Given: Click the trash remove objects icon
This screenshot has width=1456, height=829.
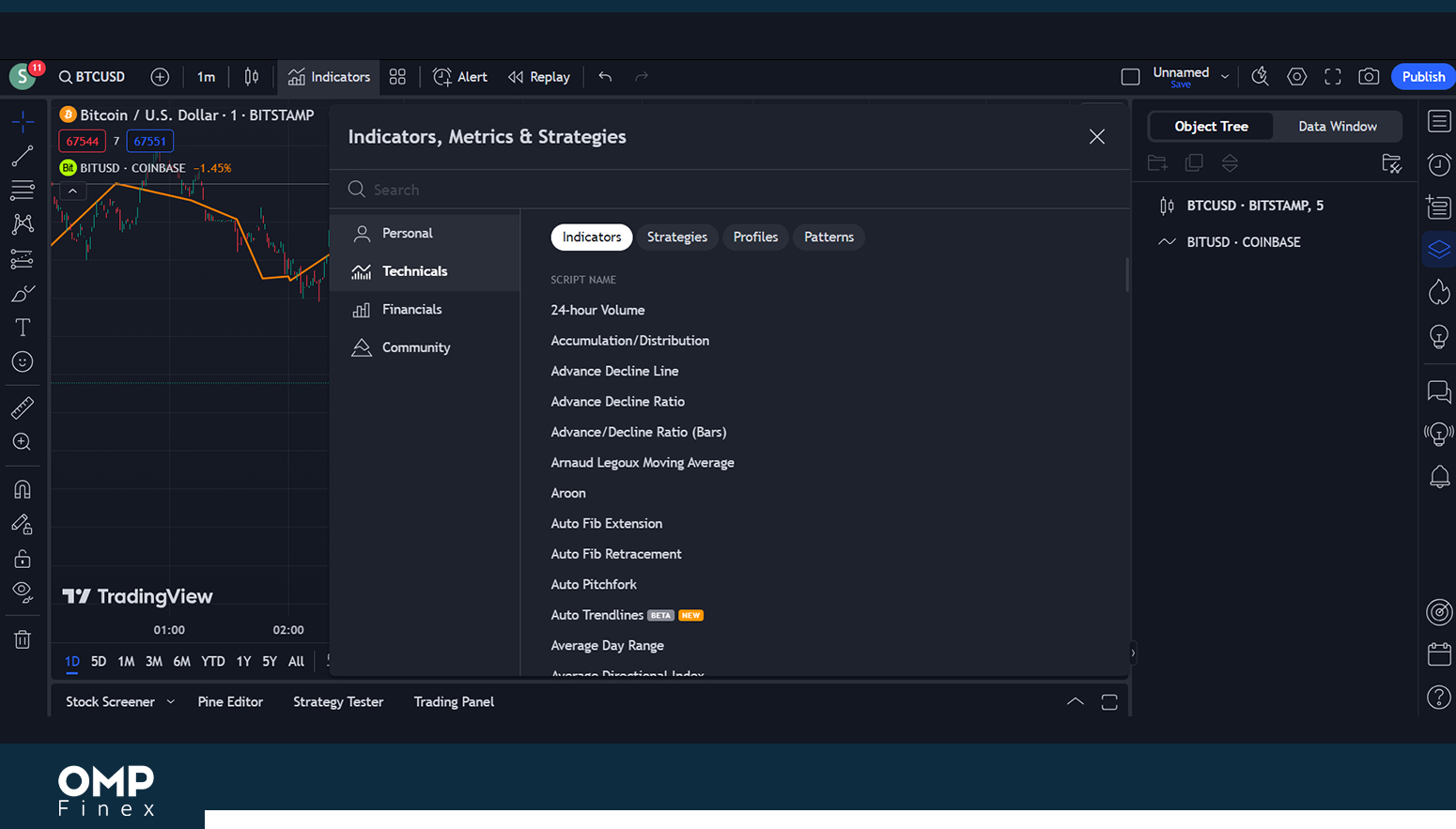Looking at the screenshot, I should point(23,639).
